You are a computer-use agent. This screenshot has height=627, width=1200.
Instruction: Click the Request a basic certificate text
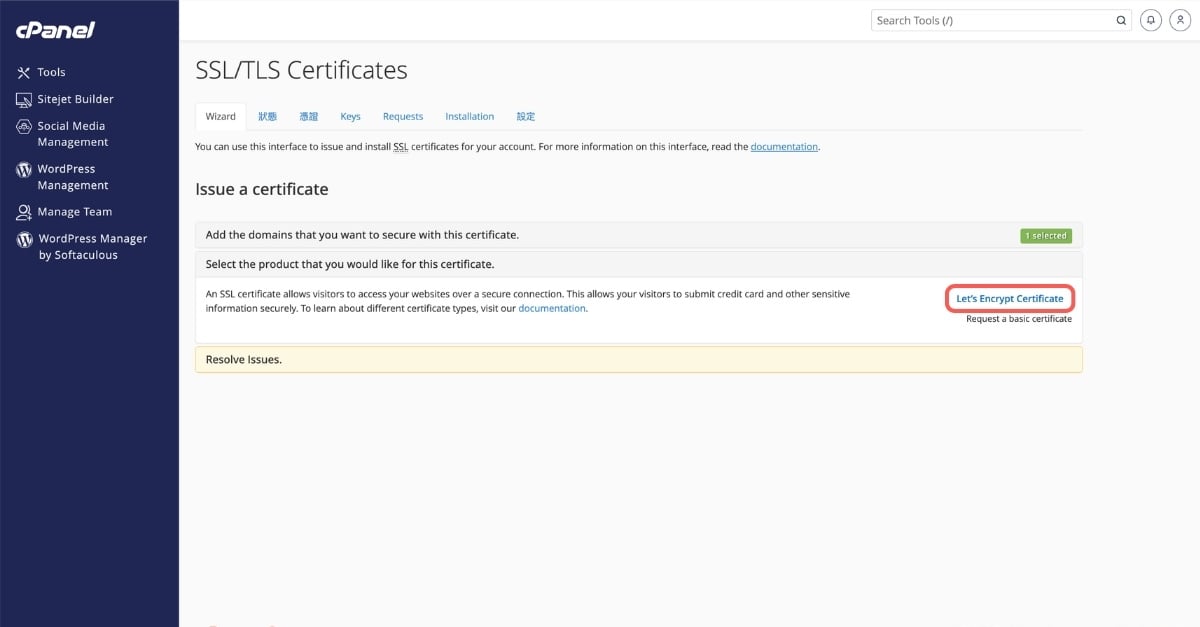(1019, 319)
